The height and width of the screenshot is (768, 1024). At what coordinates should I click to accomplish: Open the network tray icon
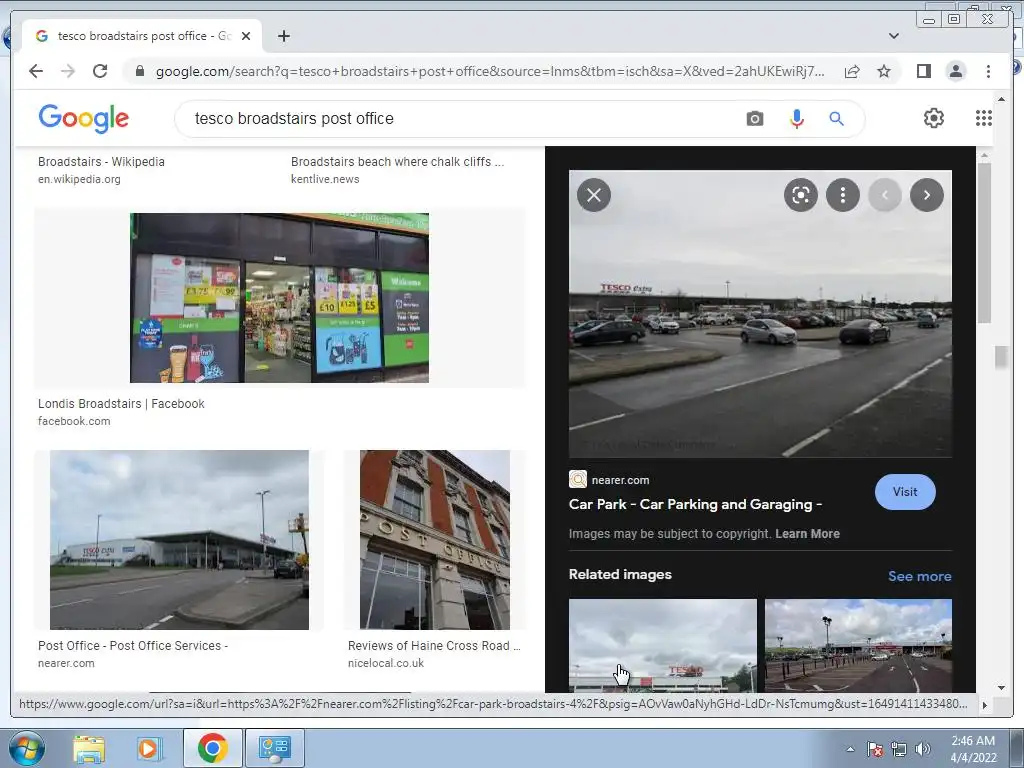pos(899,749)
